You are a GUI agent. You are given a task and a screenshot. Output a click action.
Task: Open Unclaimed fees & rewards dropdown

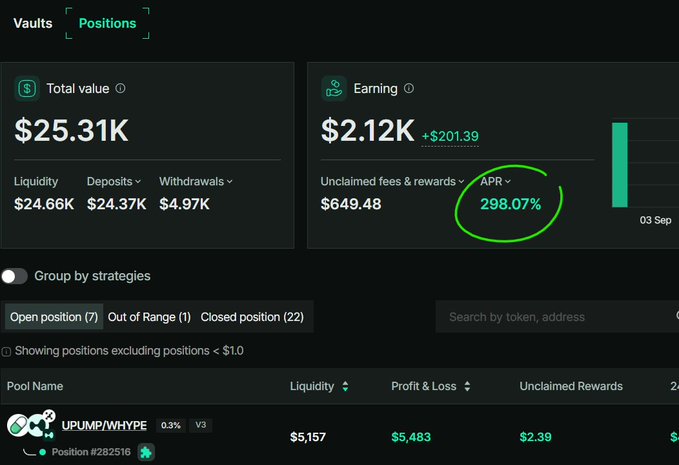point(392,181)
